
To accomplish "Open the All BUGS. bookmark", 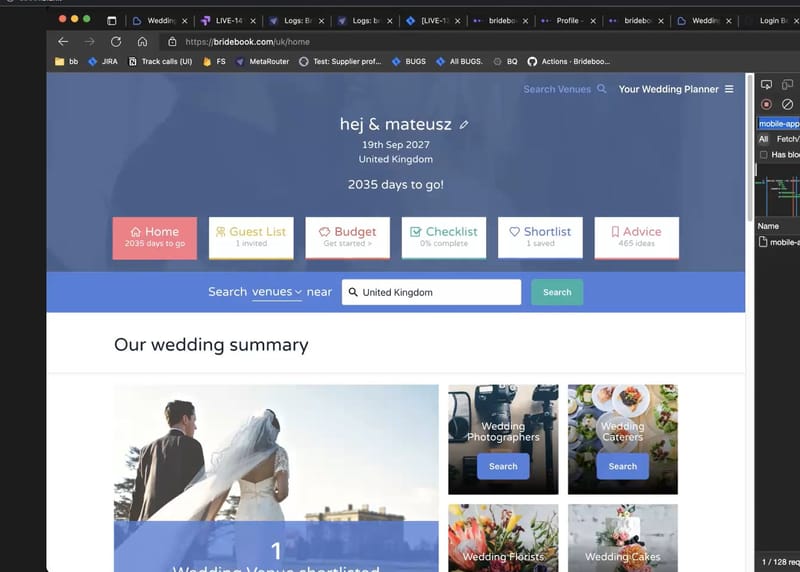I will 459,61.
